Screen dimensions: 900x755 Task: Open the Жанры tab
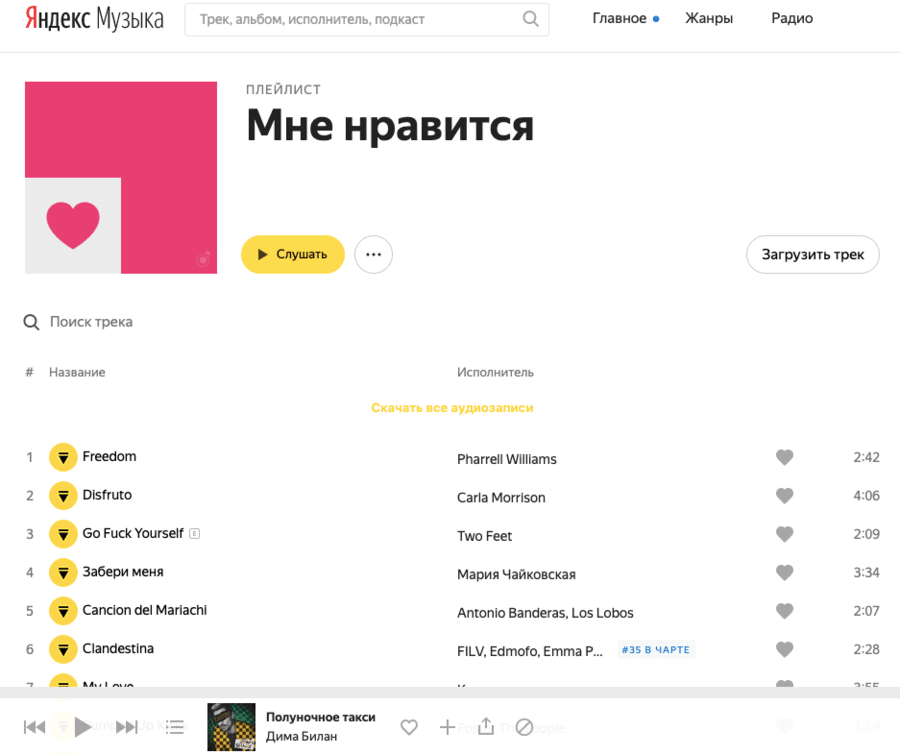(709, 18)
